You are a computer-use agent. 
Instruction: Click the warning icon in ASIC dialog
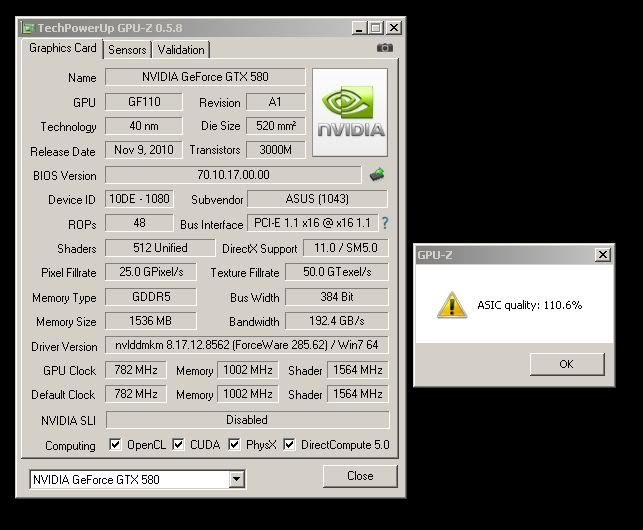point(451,305)
